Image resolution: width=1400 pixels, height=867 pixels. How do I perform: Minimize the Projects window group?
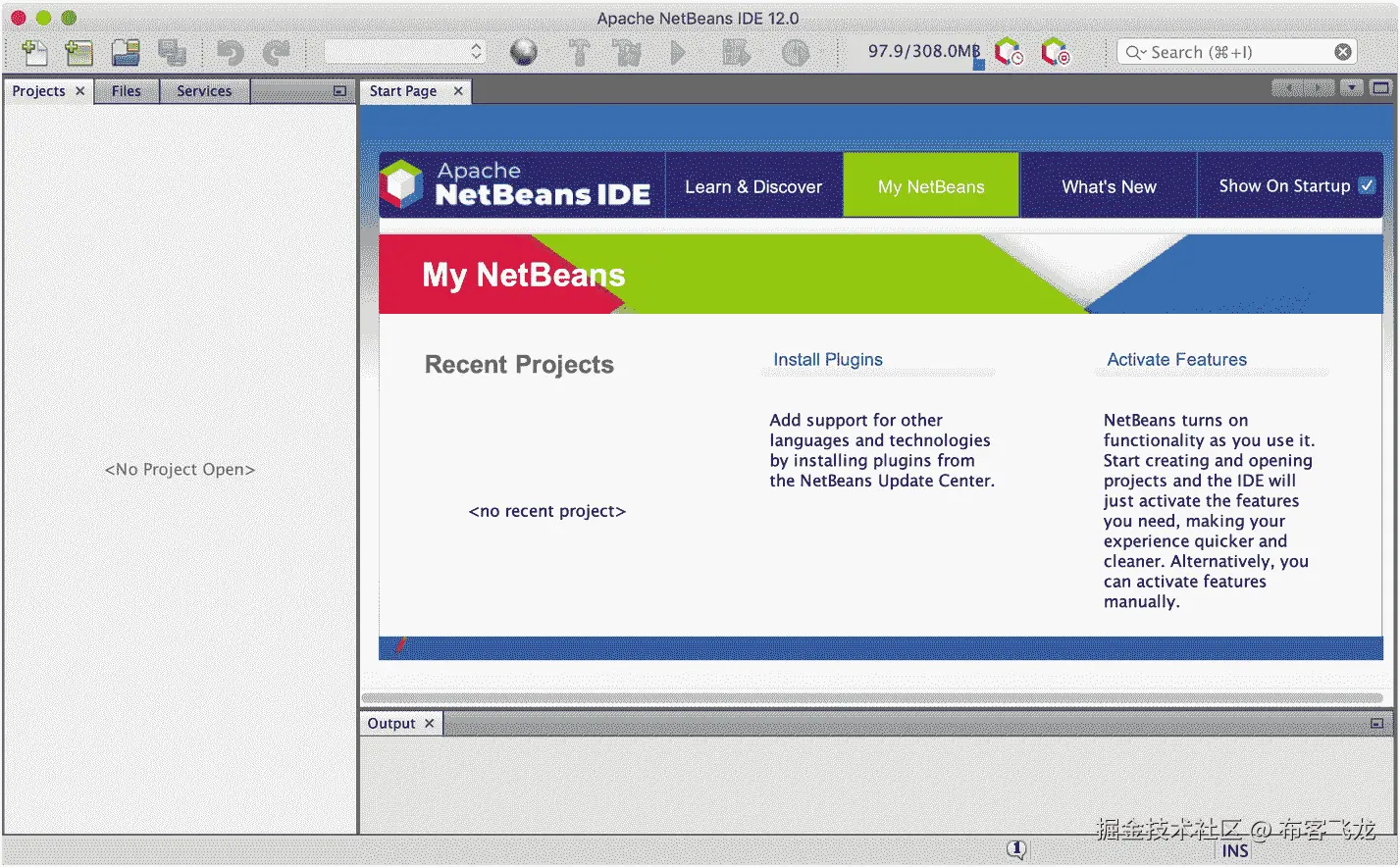click(x=339, y=91)
